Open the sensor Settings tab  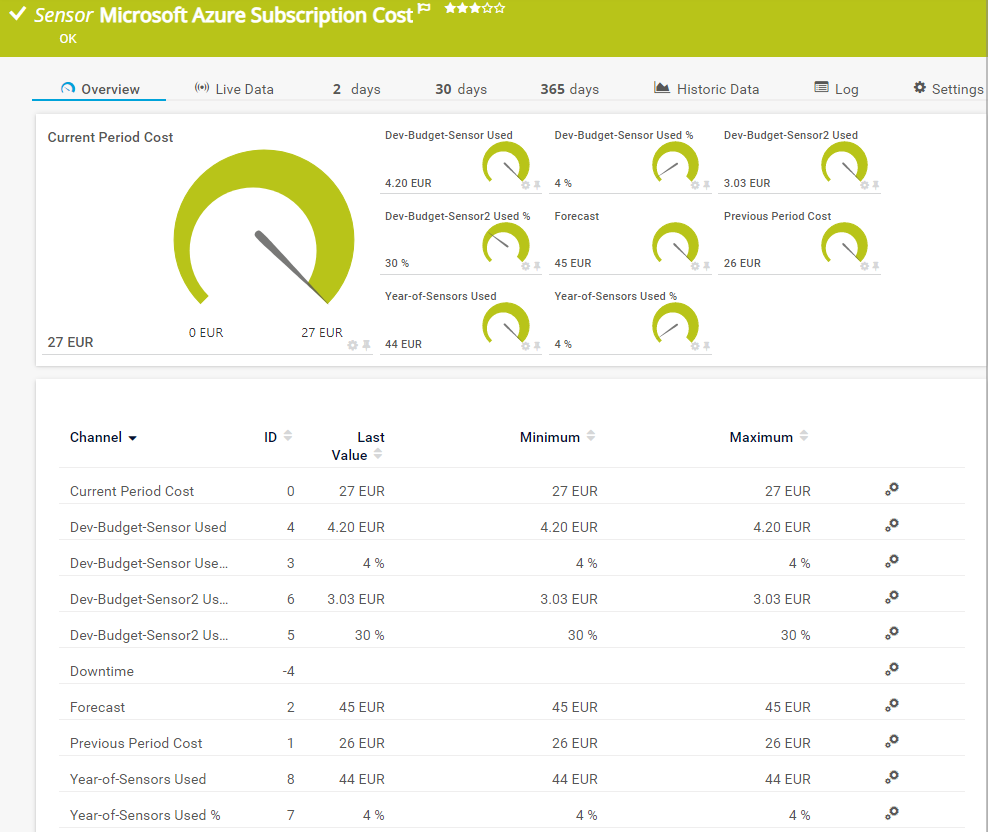point(948,89)
